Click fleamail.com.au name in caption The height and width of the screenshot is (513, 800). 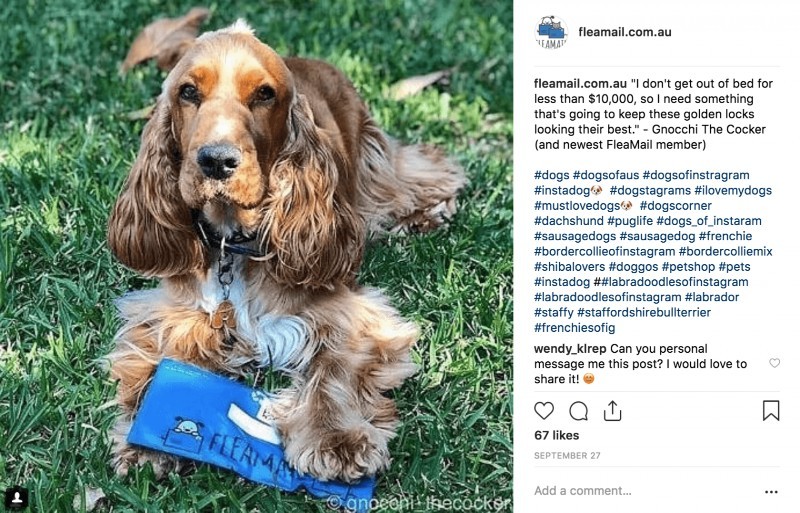(580, 84)
